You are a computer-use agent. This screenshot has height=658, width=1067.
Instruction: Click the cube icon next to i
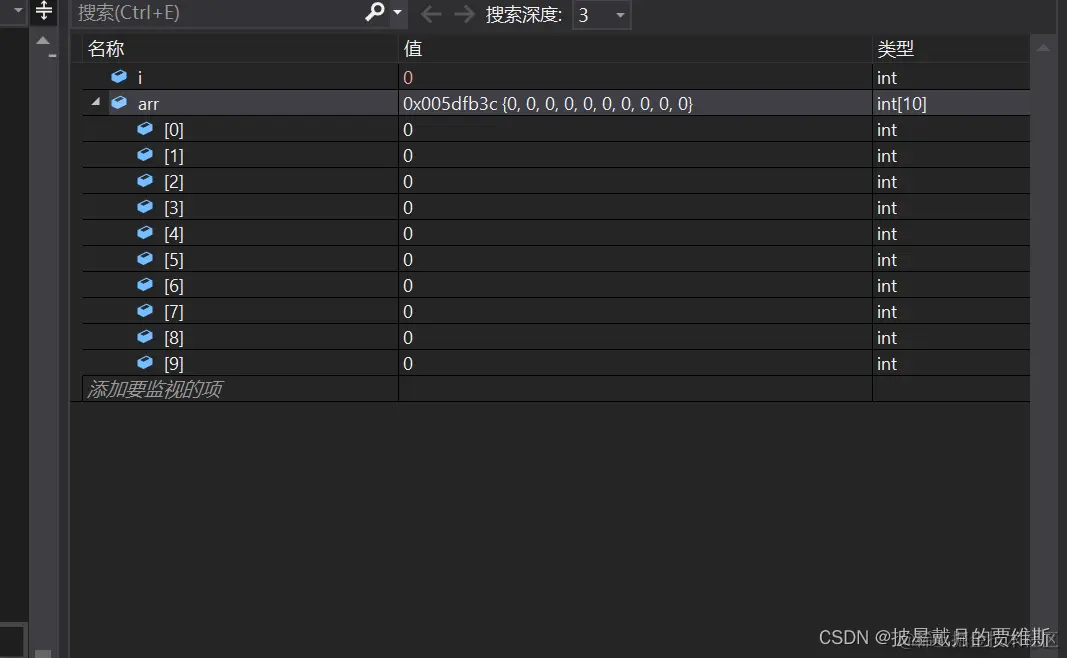(x=119, y=76)
